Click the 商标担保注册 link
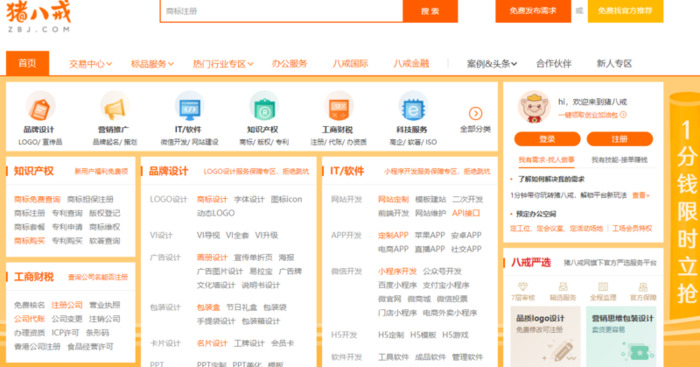The image size is (700, 367). tap(90, 199)
